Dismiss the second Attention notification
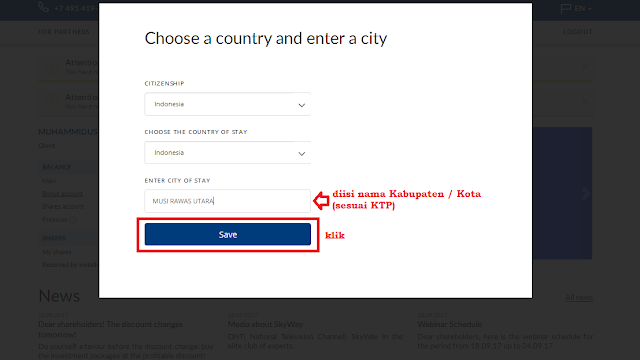 (584, 101)
